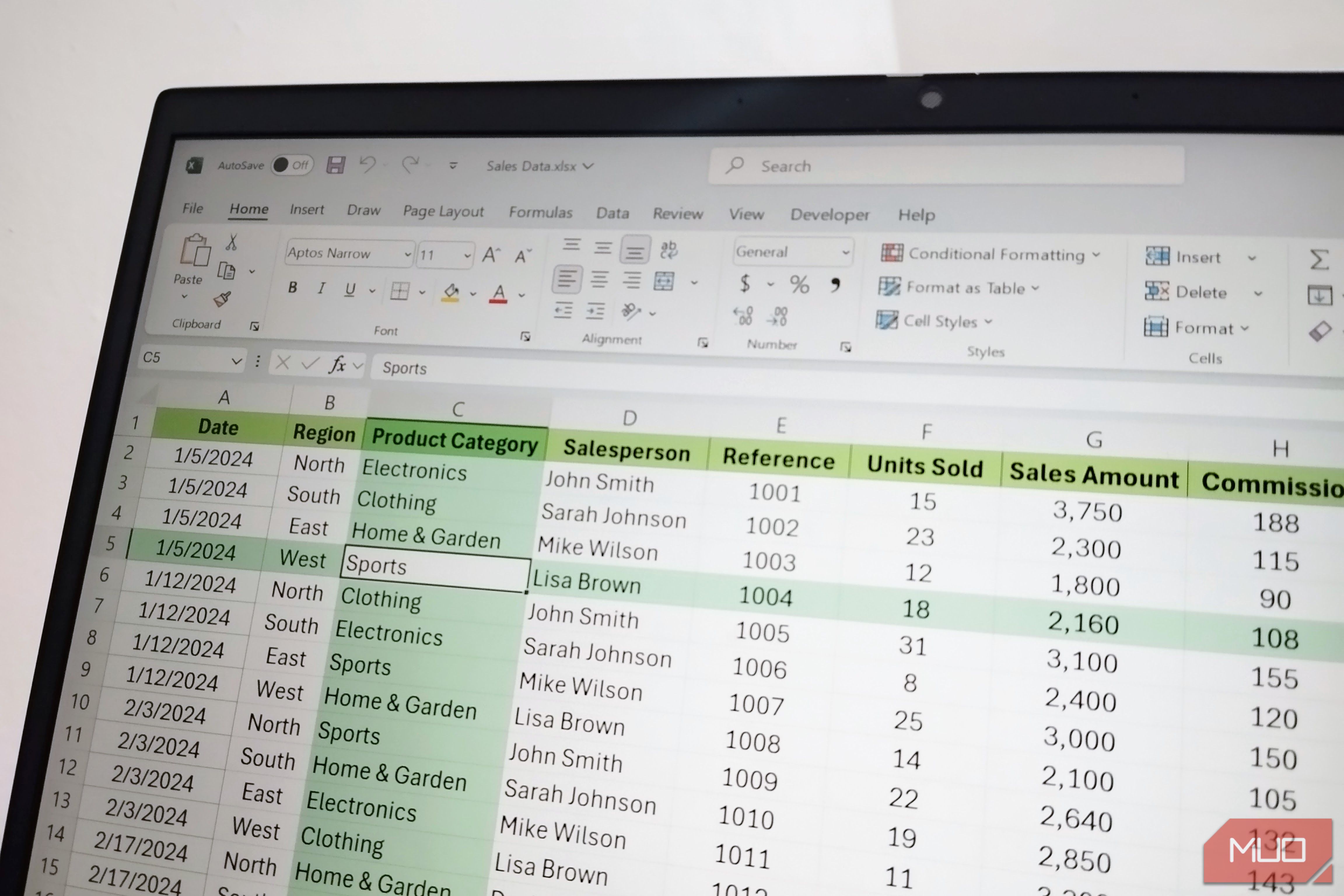Toggle italic formatting

click(321, 288)
